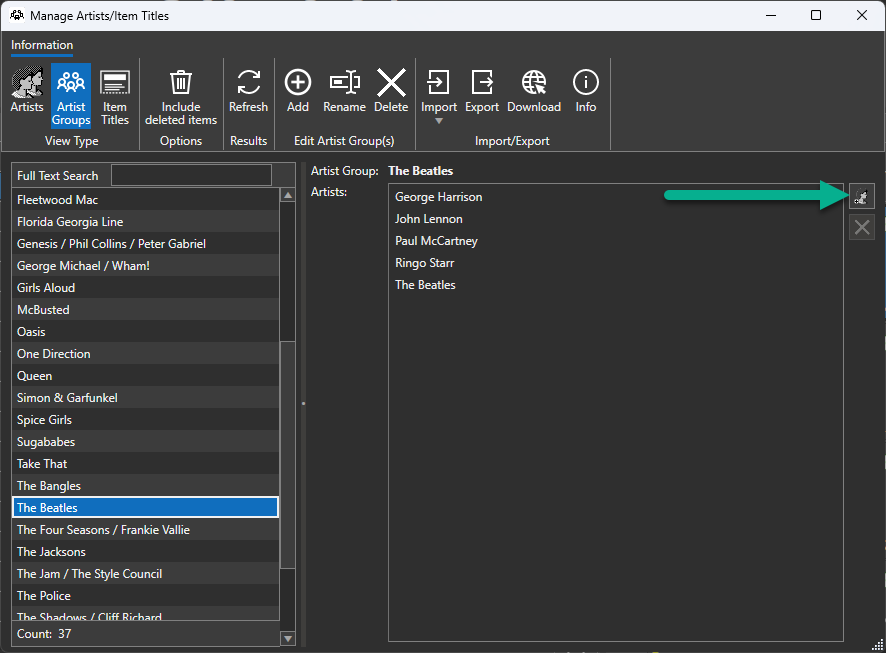The image size is (886, 653).
Task: Select Simon & Garfunkel group
Action: [x=145, y=398]
